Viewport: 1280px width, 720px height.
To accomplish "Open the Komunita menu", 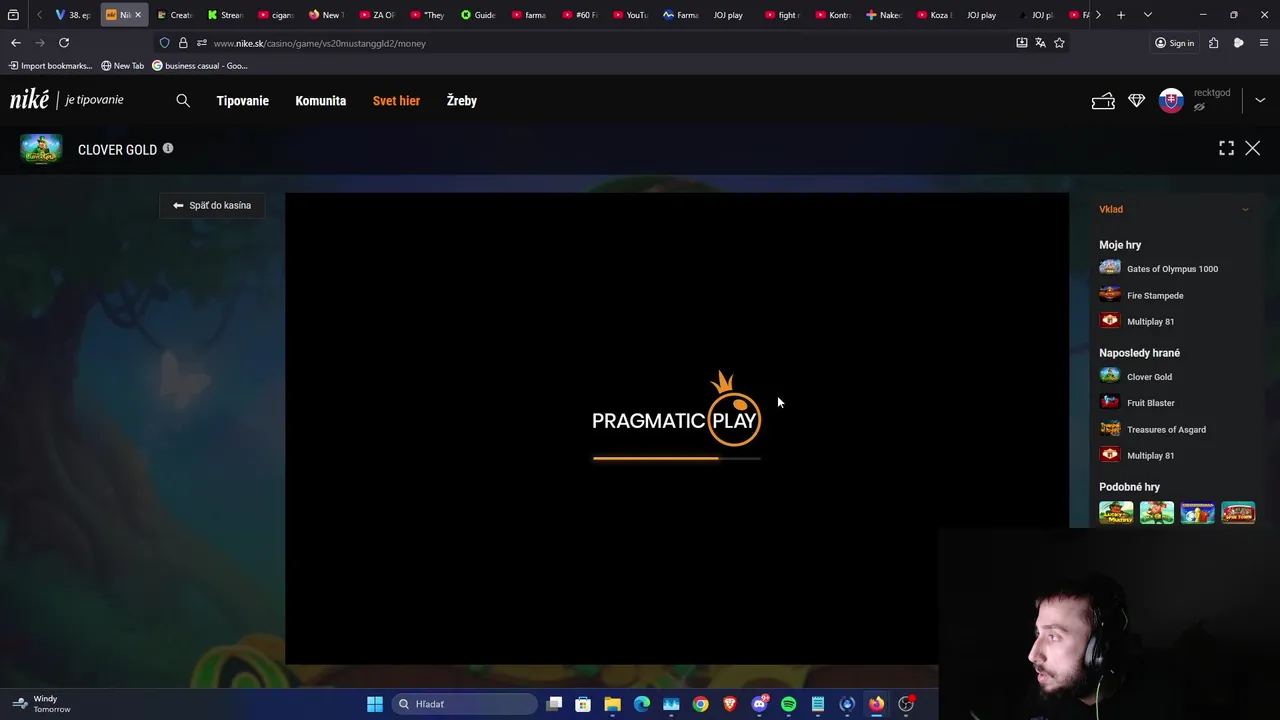I will click(321, 101).
